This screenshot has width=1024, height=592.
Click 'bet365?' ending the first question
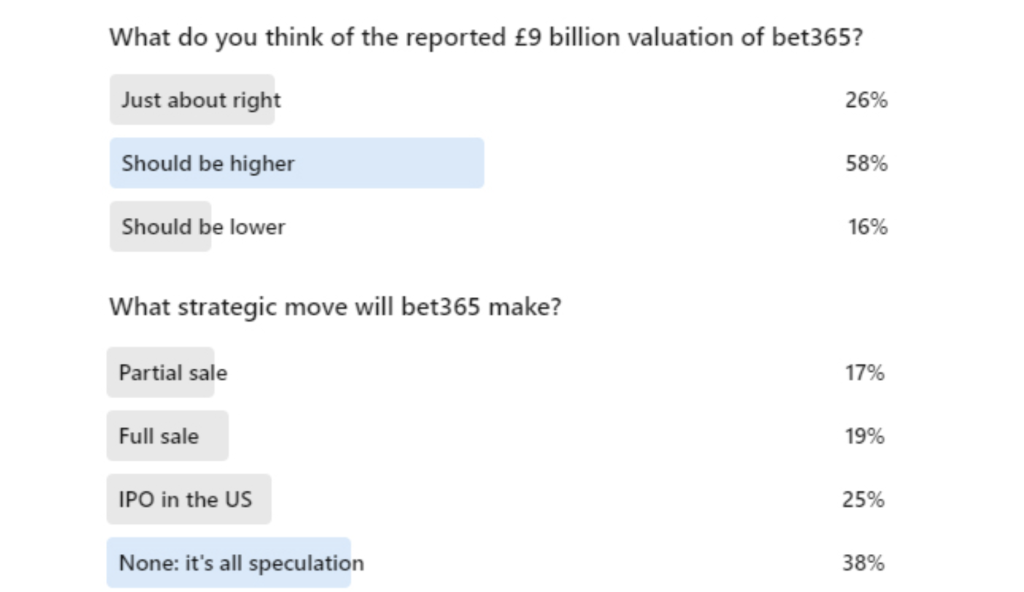click(818, 37)
